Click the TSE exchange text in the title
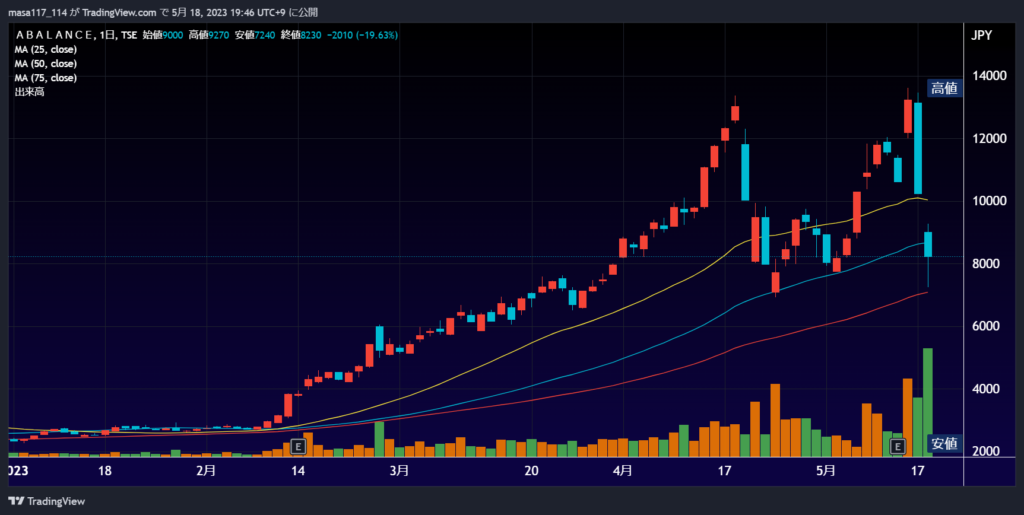This screenshot has height=515, width=1024. point(129,35)
